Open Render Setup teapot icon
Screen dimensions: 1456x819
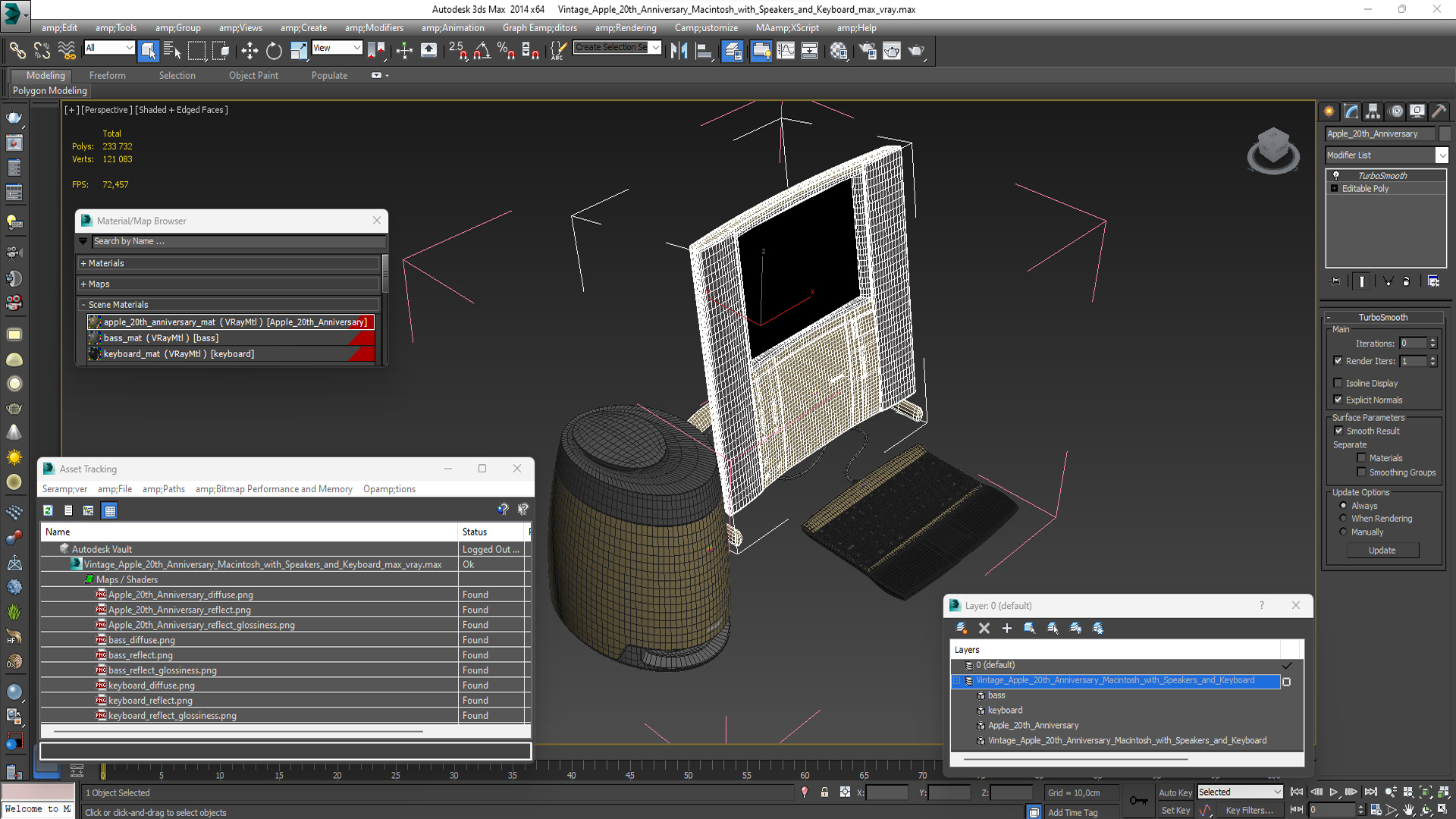pos(868,51)
